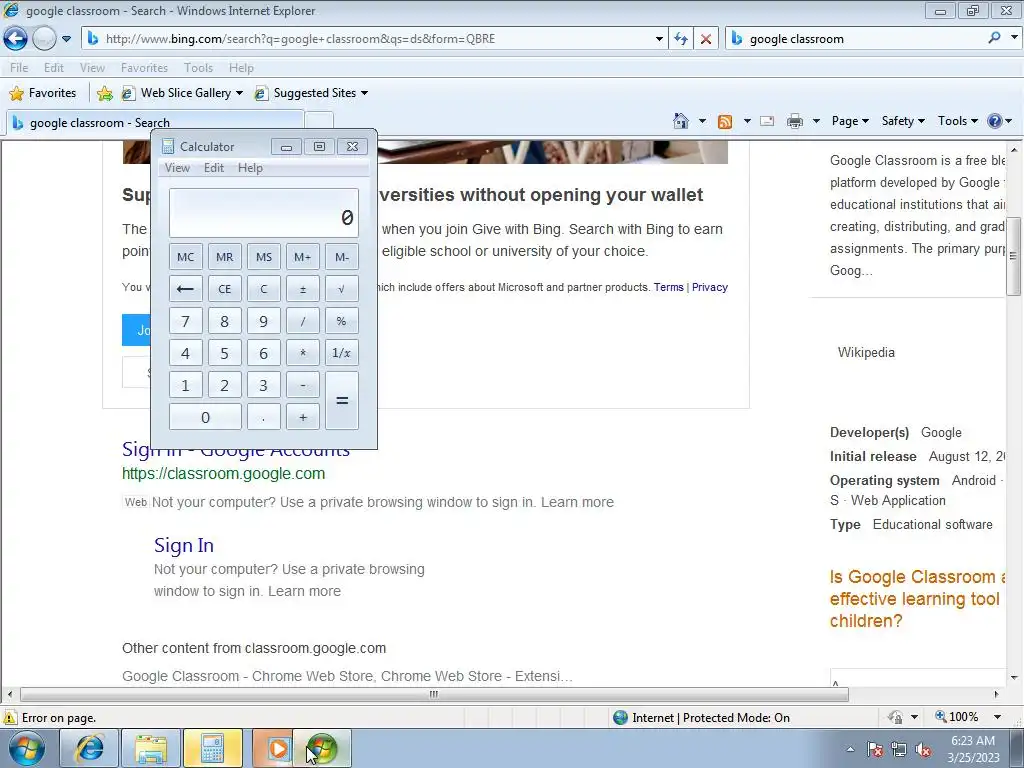
Task: Click the horizontal page scrollbar thumb
Action: click(x=434, y=694)
